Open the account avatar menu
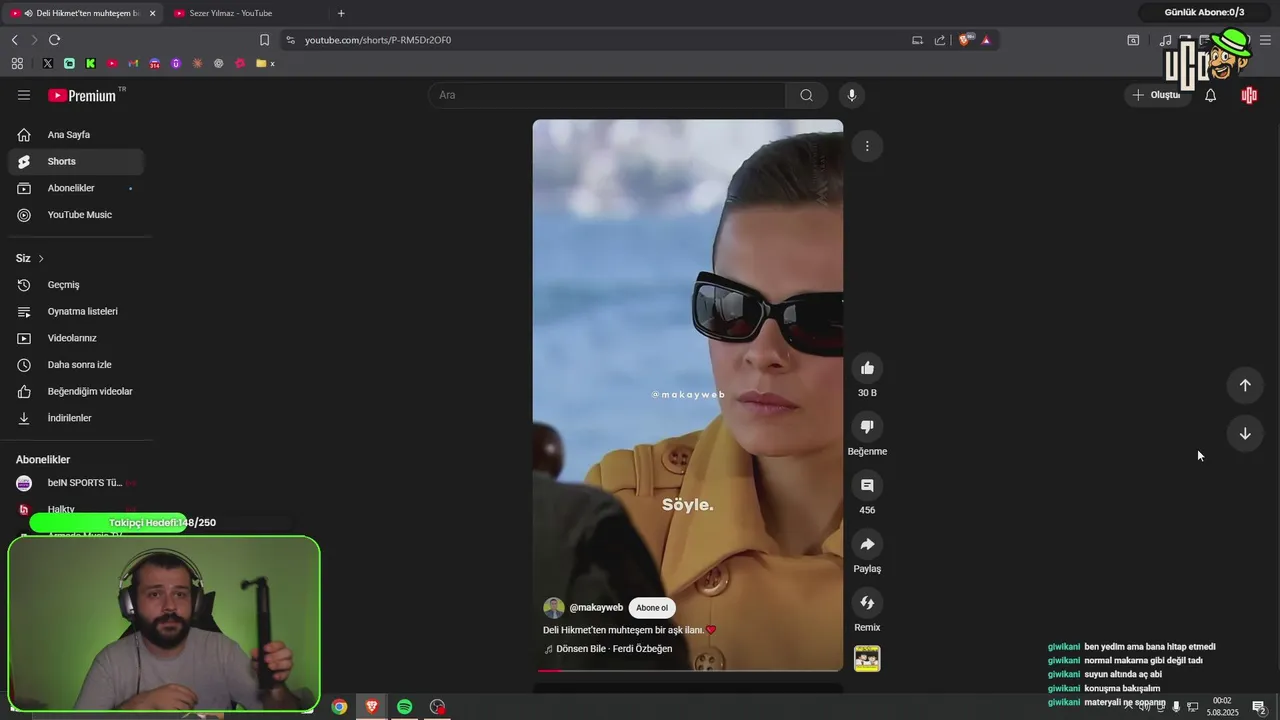The width and height of the screenshot is (1280, 720). [1249, 95]
